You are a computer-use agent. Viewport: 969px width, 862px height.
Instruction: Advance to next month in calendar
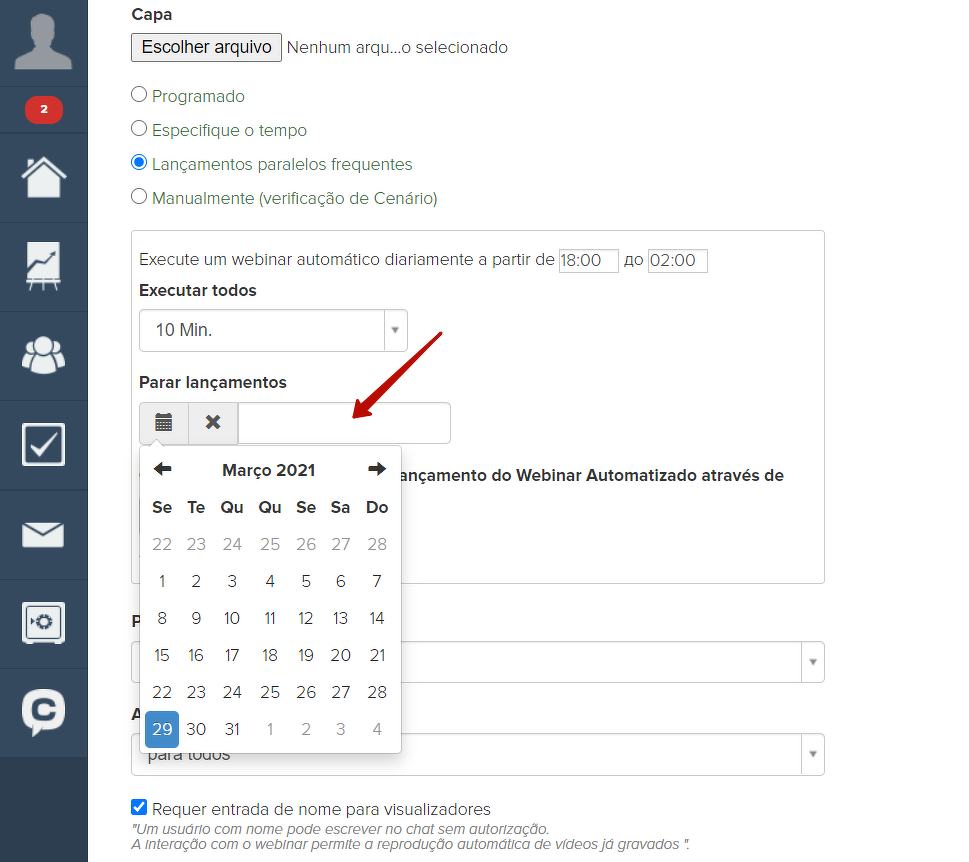(376, 470)
